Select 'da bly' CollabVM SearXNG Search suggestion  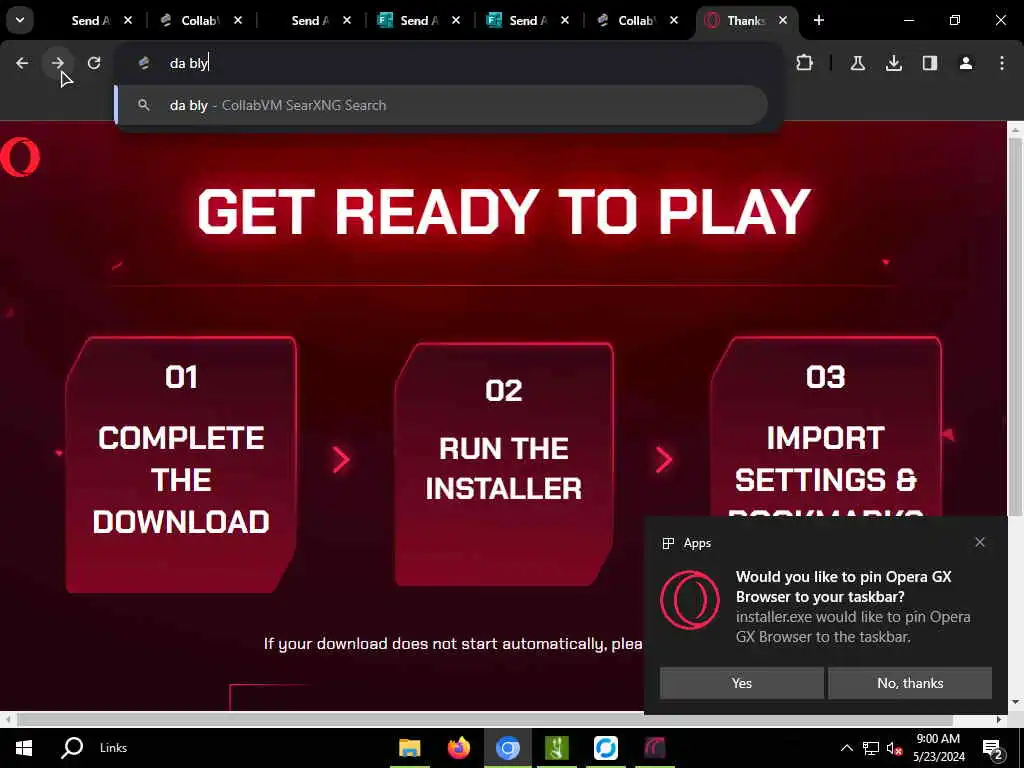click(x=441, y=105)
